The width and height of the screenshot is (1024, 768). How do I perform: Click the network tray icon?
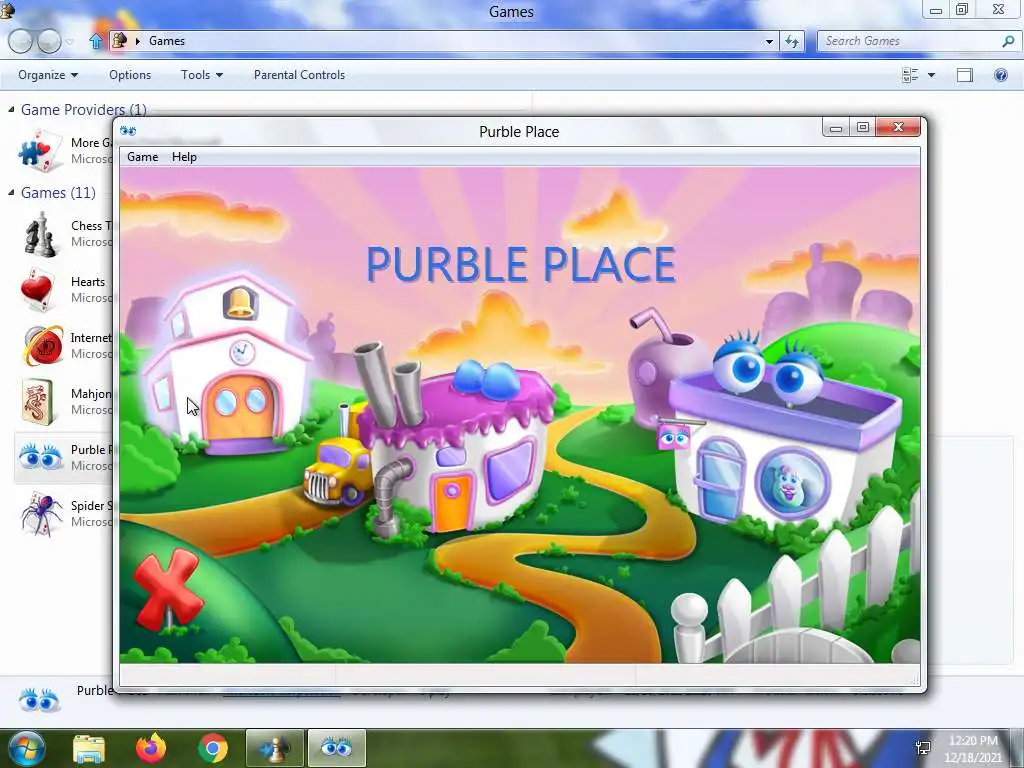click(x=923, y=748)
